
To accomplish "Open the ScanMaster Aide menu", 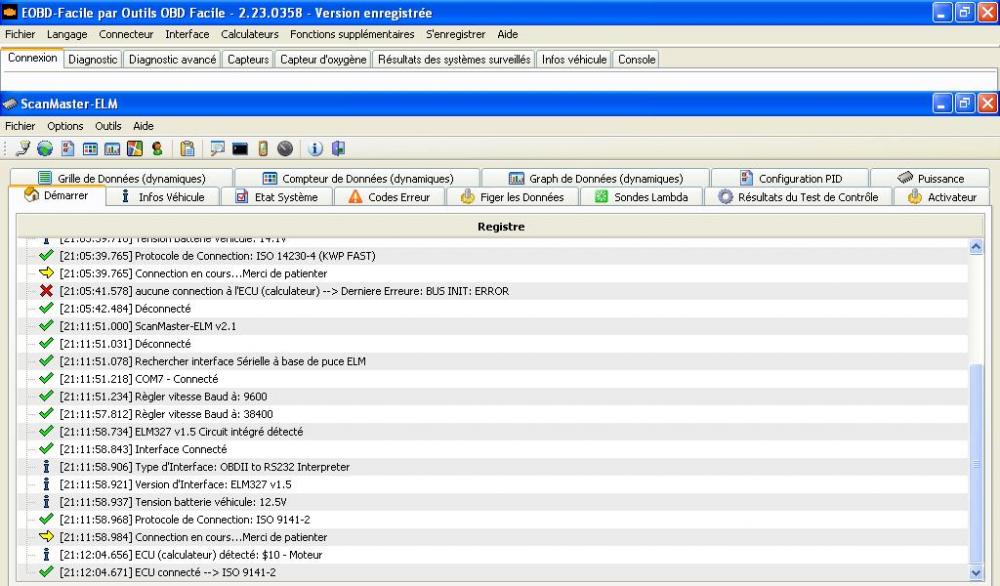I will click(143, 126).
